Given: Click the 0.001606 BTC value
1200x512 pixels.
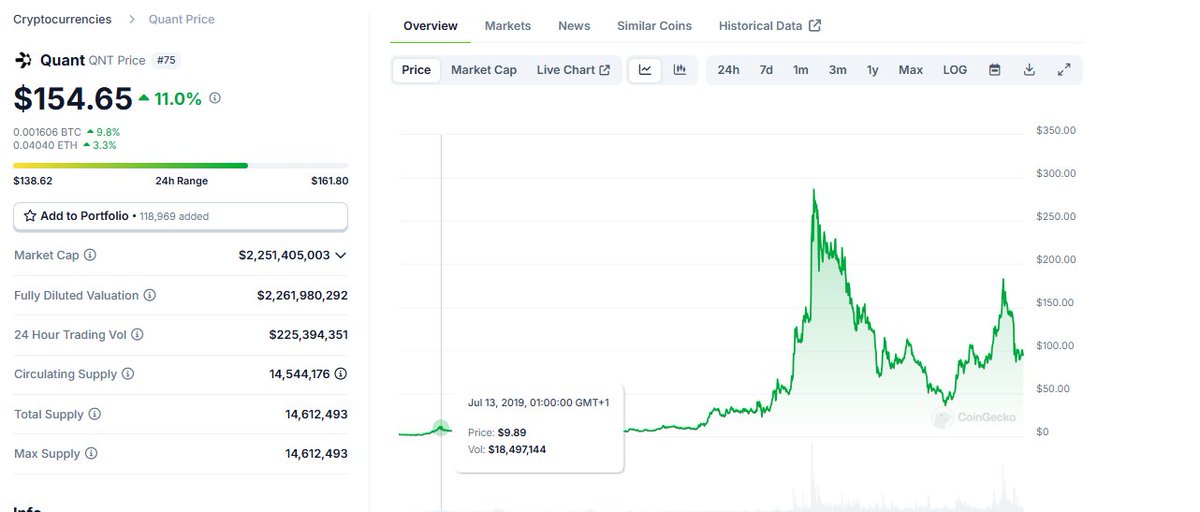Looking at the screenshot, I should [x=47, y=132].
